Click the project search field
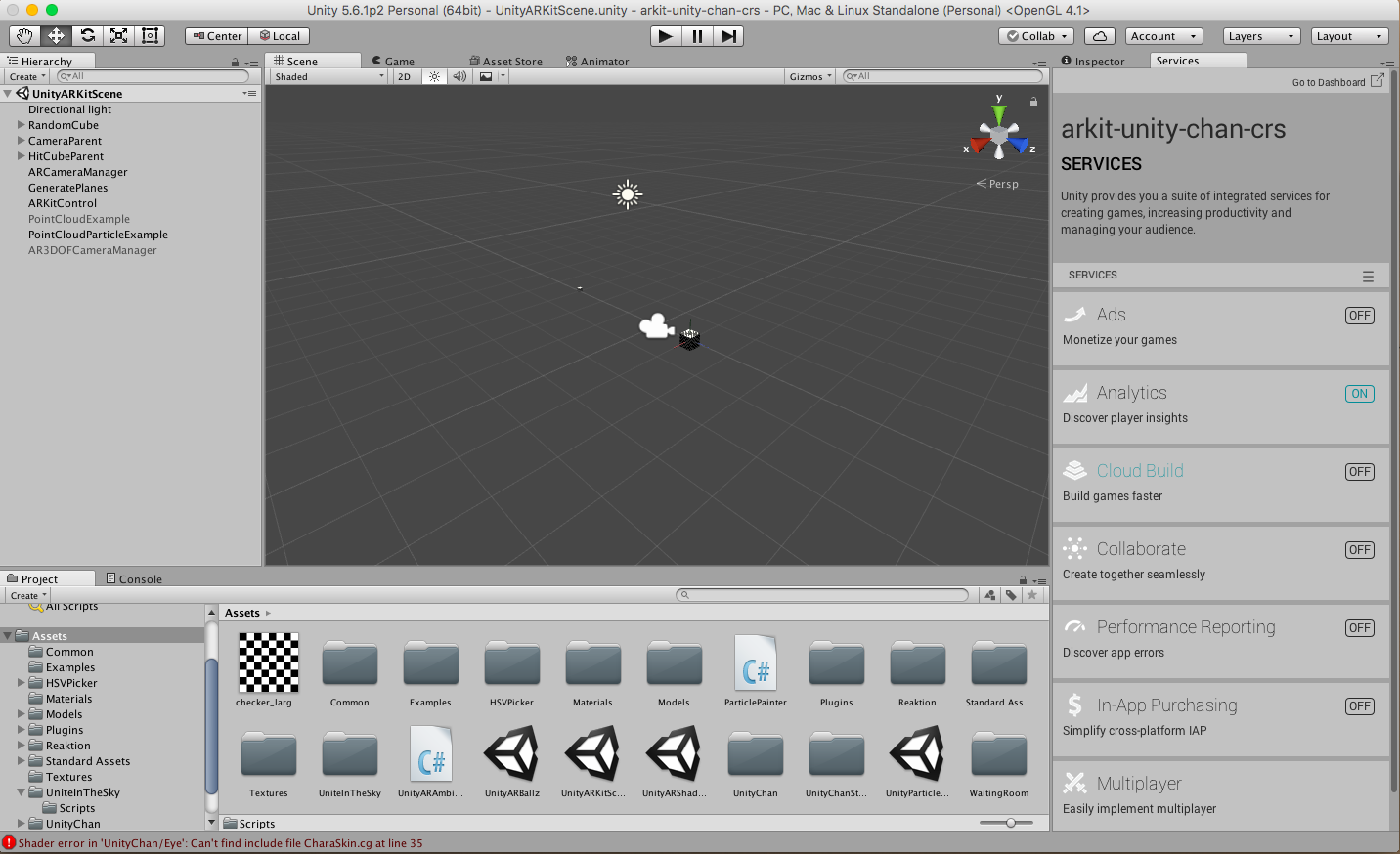This screenshot has height=854, width=1400. 822,594
